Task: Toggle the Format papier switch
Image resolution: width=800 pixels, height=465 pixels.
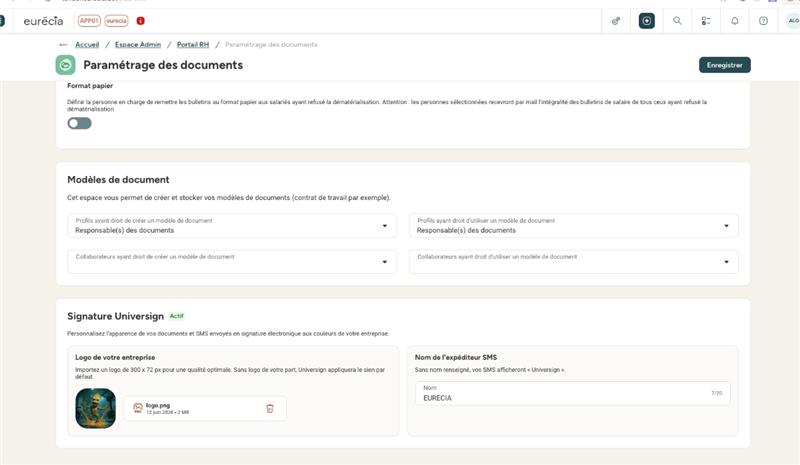Action: (79, 123)
